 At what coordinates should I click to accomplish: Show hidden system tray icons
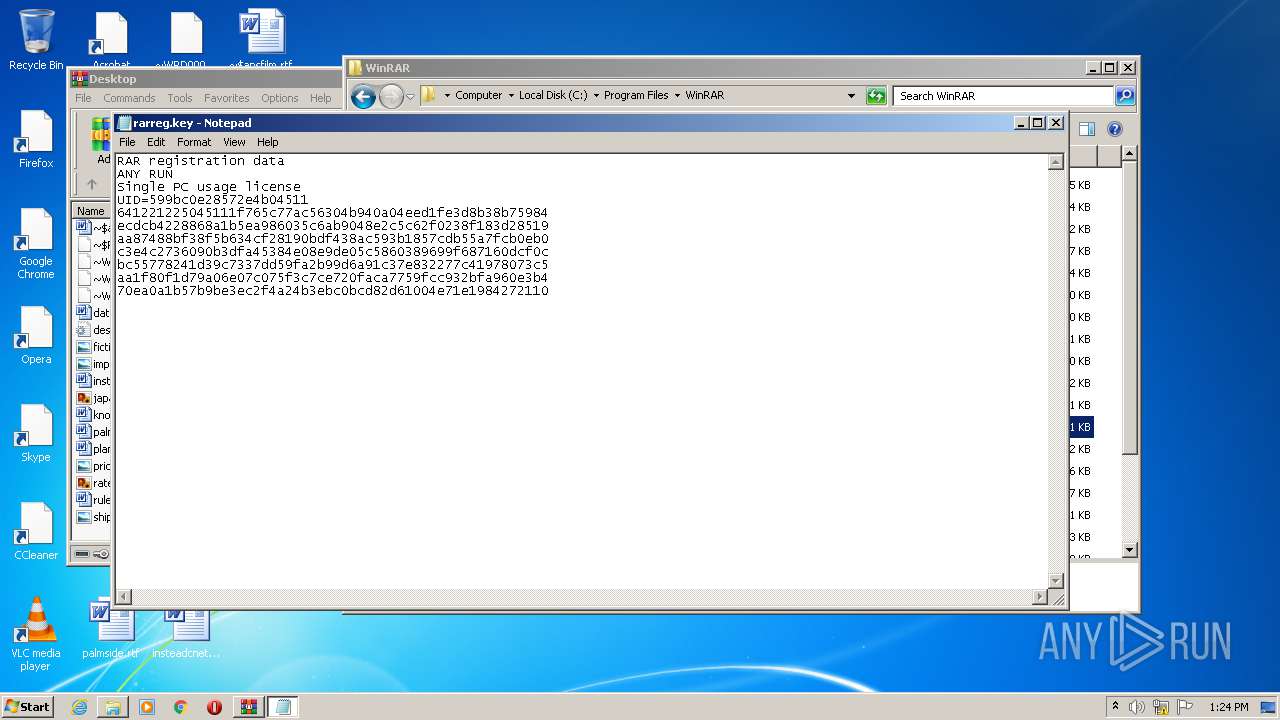click(1115, 707)
